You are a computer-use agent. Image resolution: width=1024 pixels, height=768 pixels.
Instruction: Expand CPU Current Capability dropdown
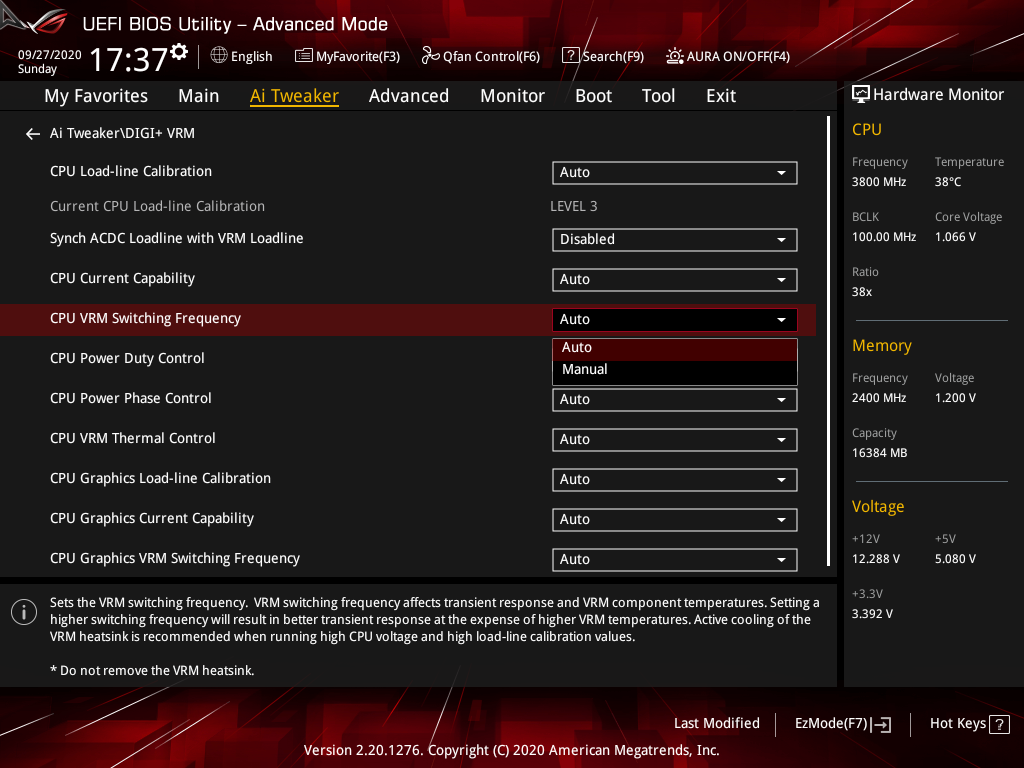675,280
